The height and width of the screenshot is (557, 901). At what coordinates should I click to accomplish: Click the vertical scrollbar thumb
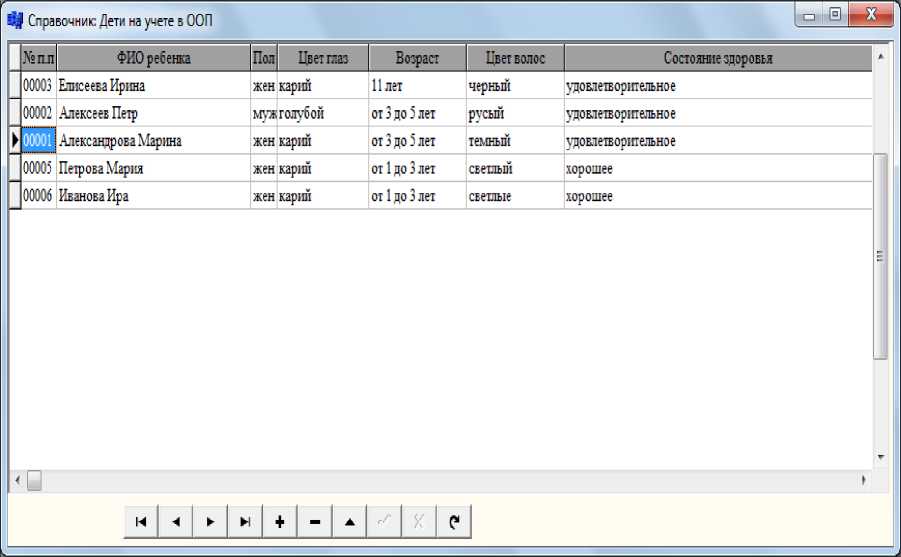click(x=880, y=256)
